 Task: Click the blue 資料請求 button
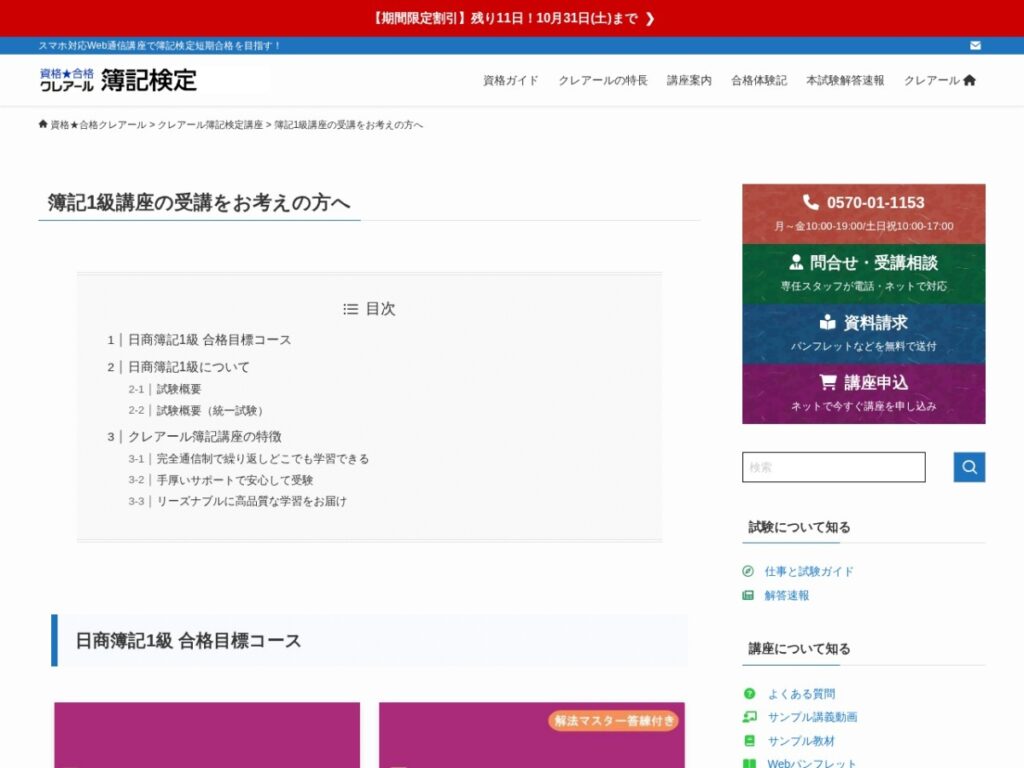click(x=863, y=334)
